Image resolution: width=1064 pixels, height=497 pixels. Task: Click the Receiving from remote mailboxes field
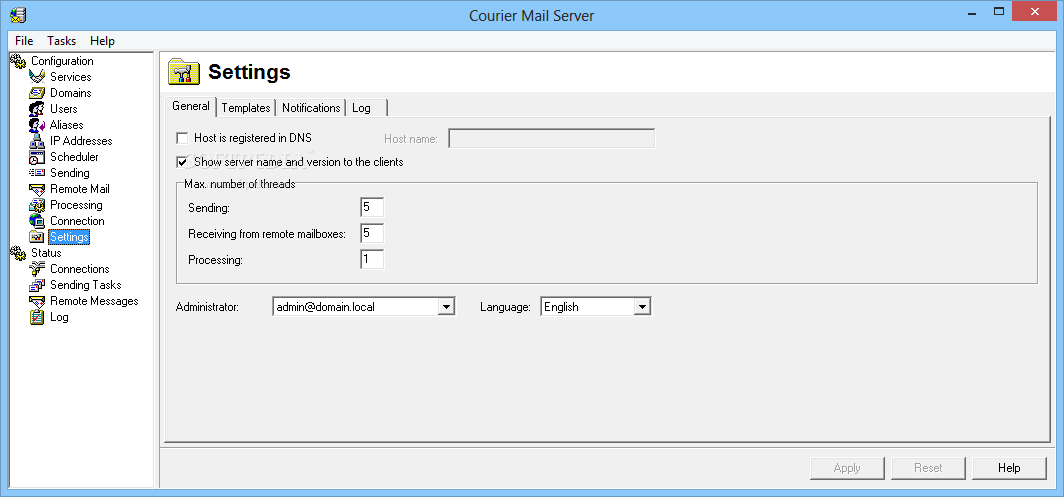click(x=372, y=234)
